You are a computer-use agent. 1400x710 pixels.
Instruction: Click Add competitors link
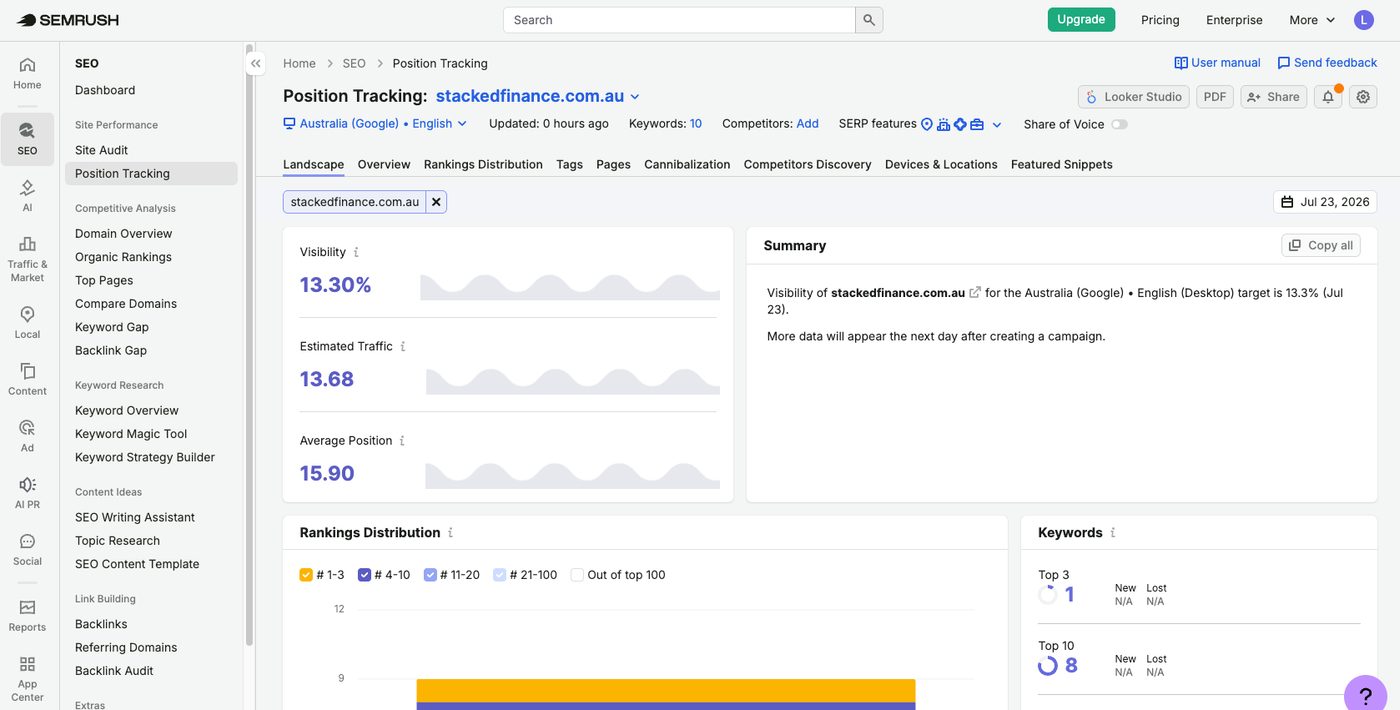807,124
